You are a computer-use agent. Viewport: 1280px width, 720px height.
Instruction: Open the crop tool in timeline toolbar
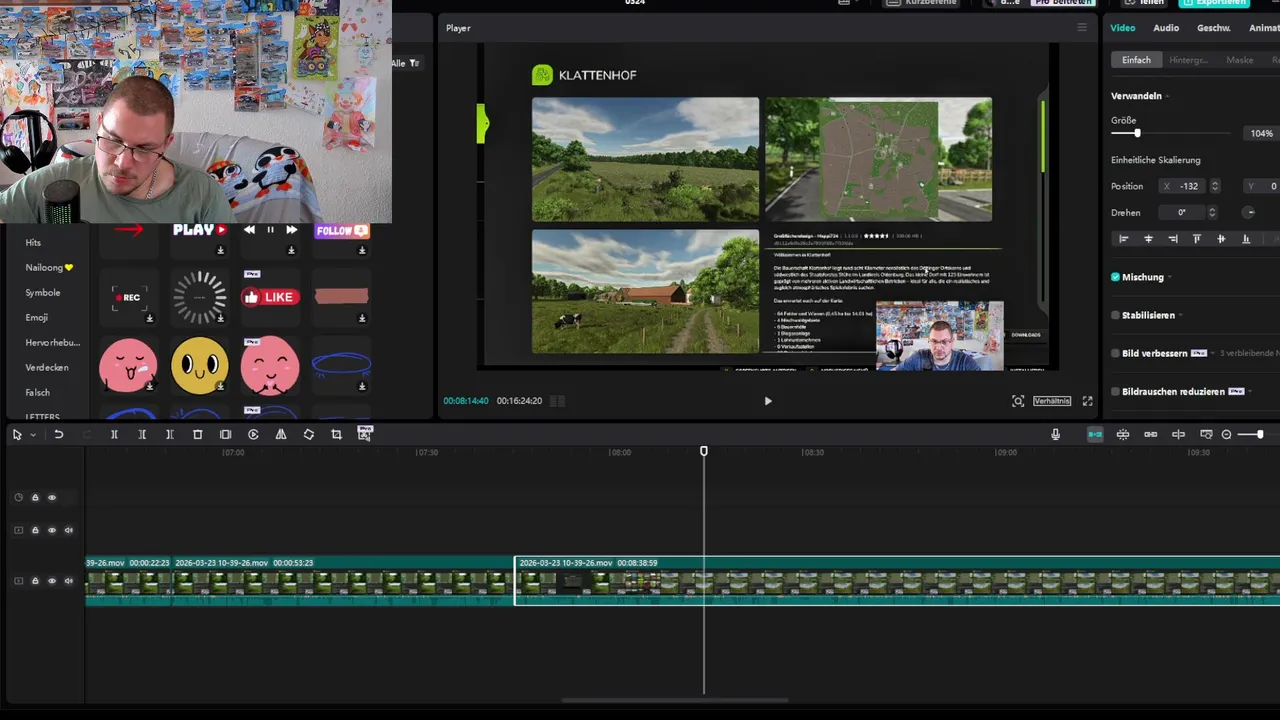336,434
